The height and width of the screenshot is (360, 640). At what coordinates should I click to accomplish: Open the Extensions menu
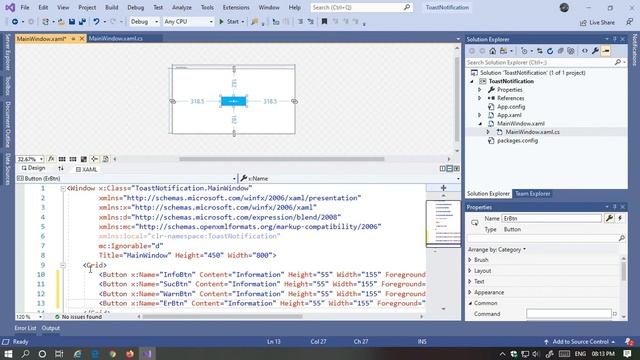click(x=236, y=7)
